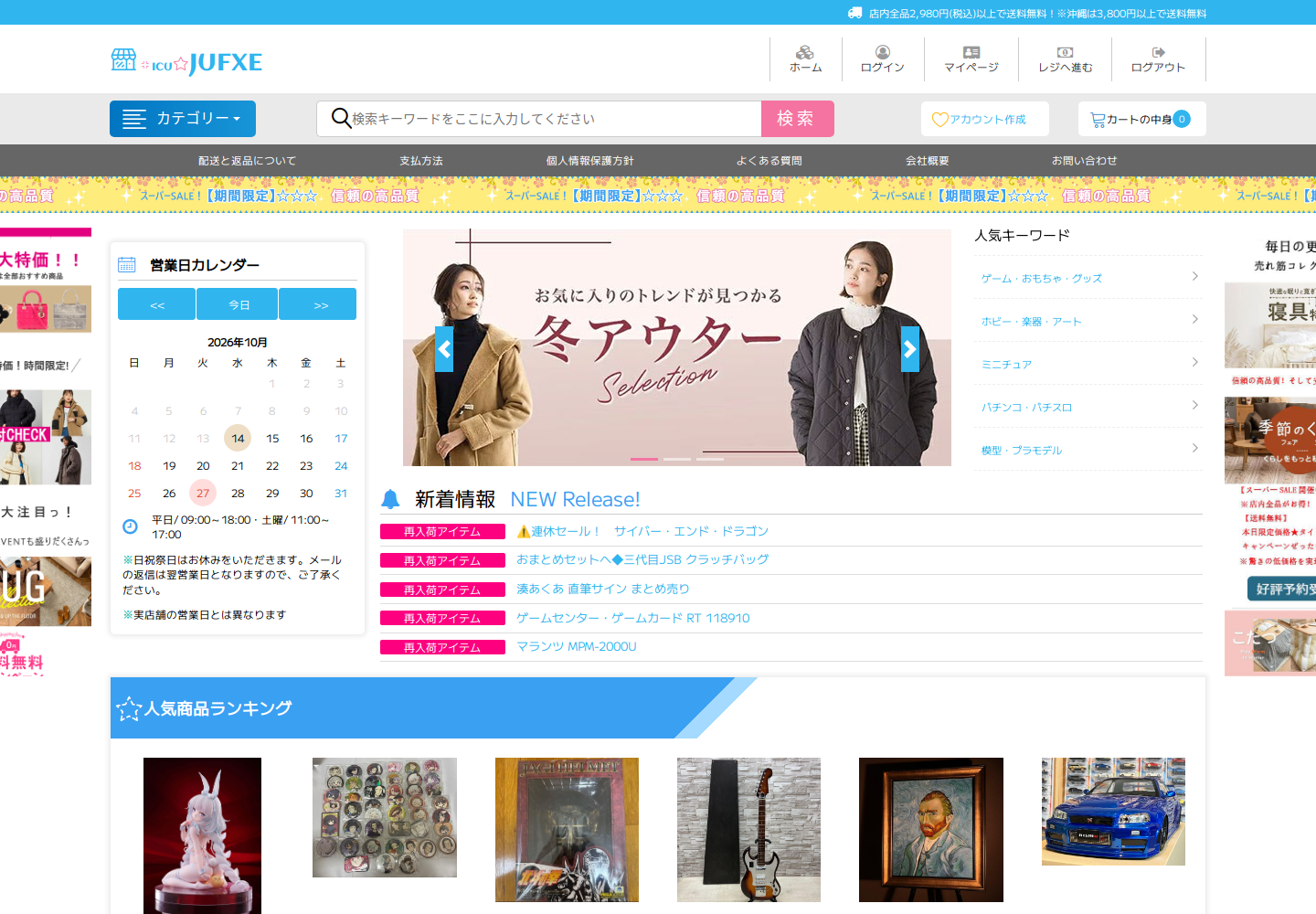This screenshot has height=914, width=1316.
Task: Open the blue sports car thumbnail
Action: (1113, 812)
